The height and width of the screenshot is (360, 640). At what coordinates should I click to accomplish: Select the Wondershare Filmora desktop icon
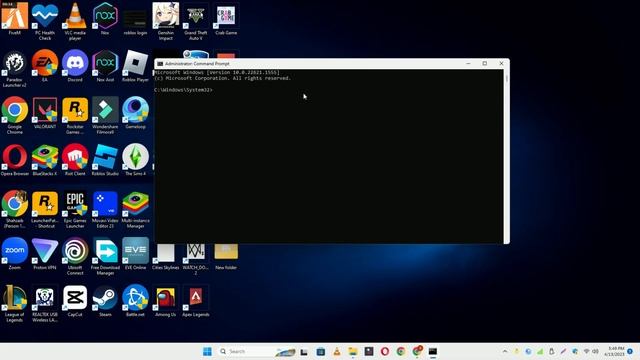[x=105, y=116]
